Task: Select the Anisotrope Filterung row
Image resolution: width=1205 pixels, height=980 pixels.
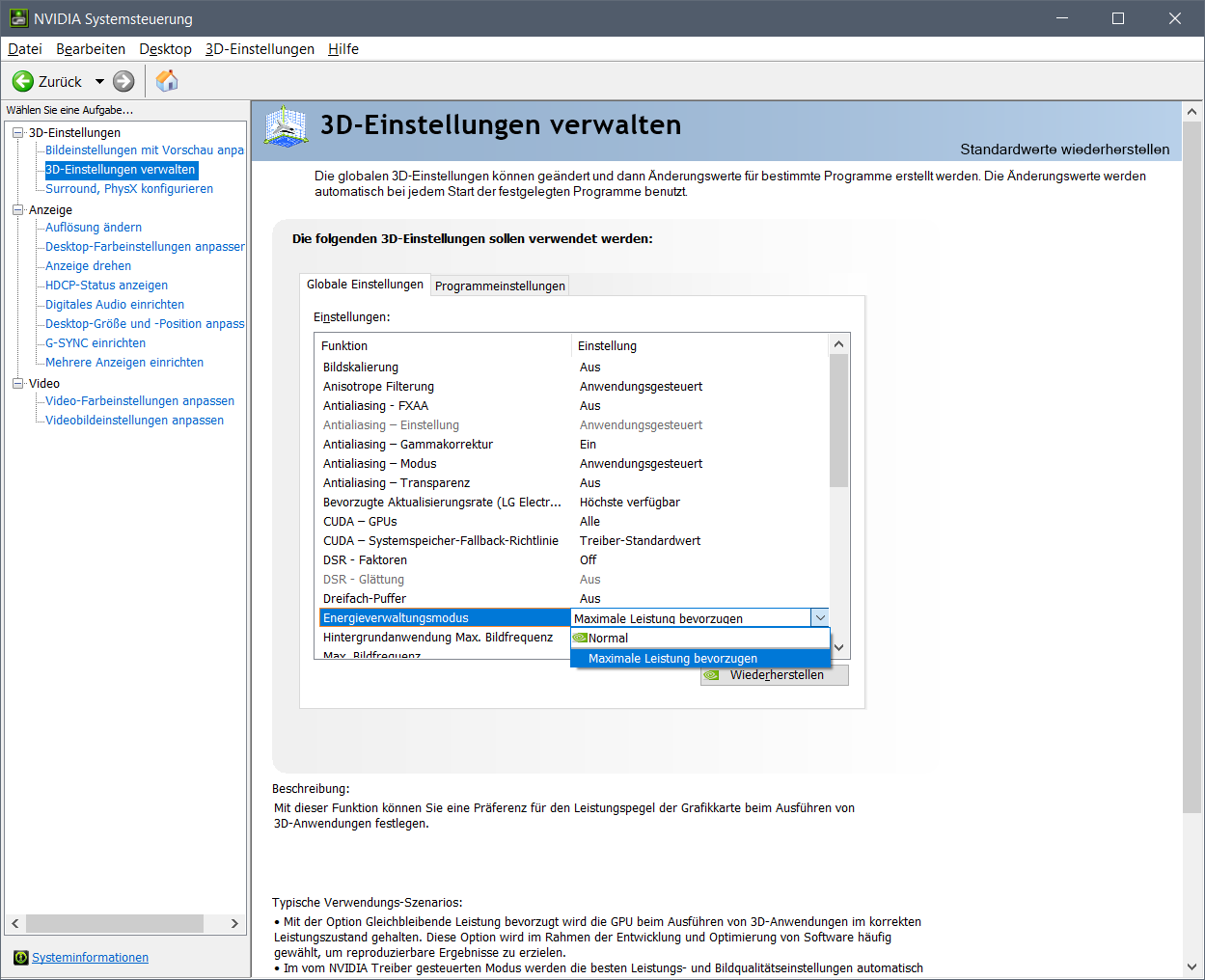Action: pos(573,387)
